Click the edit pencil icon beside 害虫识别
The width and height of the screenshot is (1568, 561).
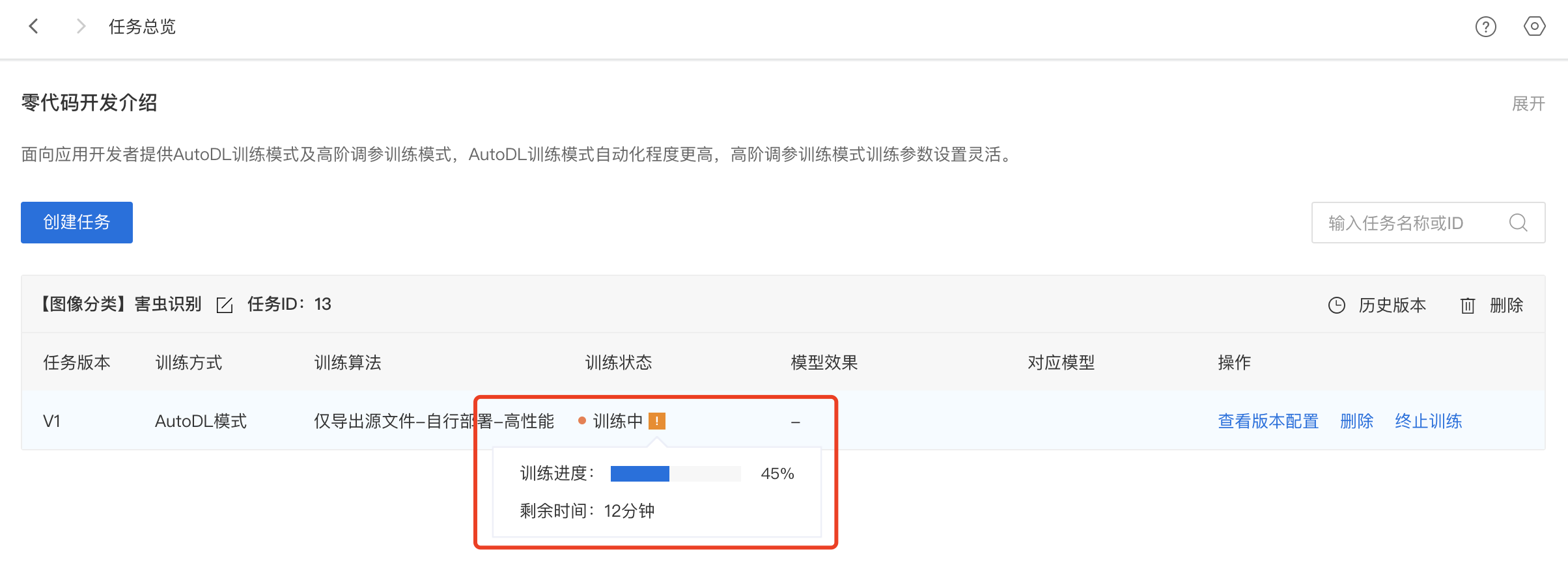(x=225, y=305)
